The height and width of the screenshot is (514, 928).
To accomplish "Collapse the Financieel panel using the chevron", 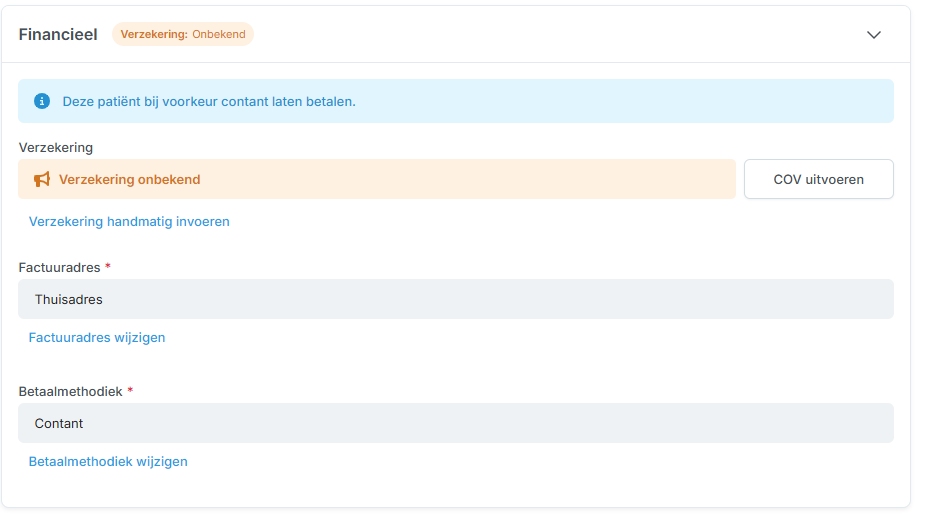I will 873,35.
